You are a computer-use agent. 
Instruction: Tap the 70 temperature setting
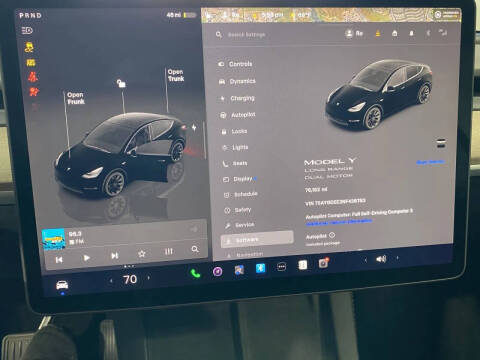[x=130, y=279]
